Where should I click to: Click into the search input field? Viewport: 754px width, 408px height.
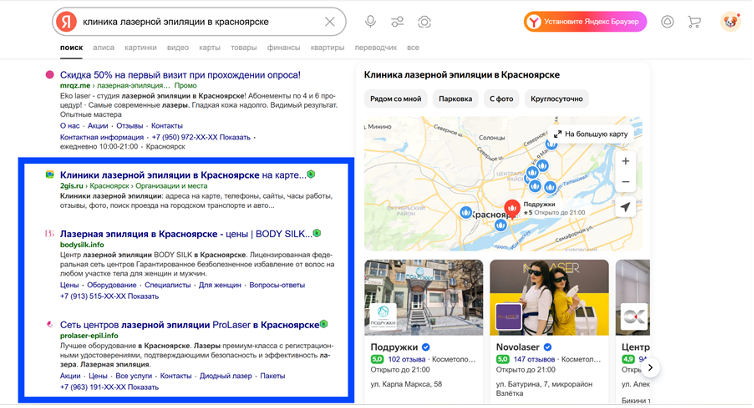[x=197, y=22]
